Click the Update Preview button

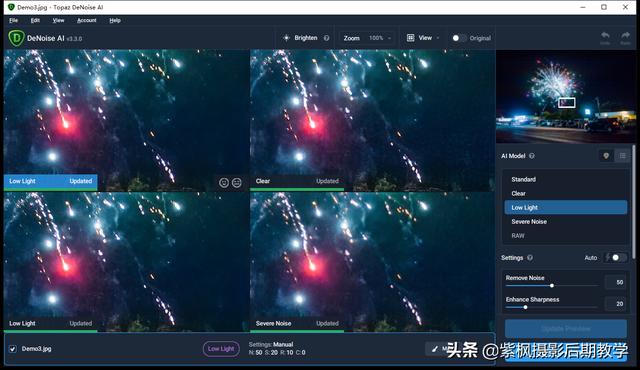tap(566, 329)
